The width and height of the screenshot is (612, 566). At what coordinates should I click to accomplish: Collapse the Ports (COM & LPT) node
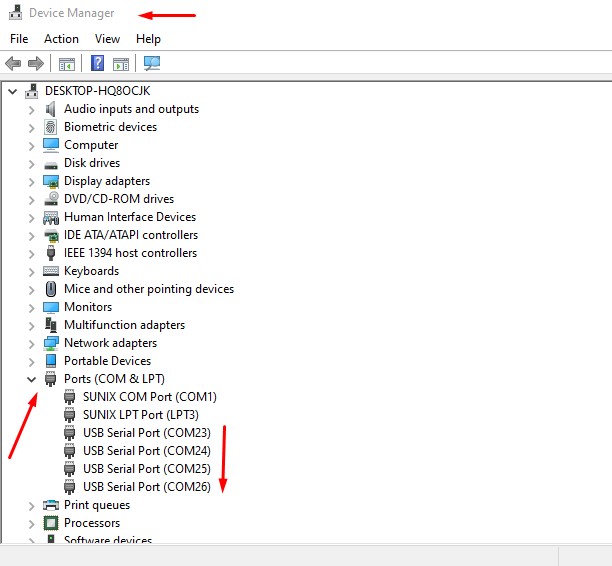click(32, 379)
